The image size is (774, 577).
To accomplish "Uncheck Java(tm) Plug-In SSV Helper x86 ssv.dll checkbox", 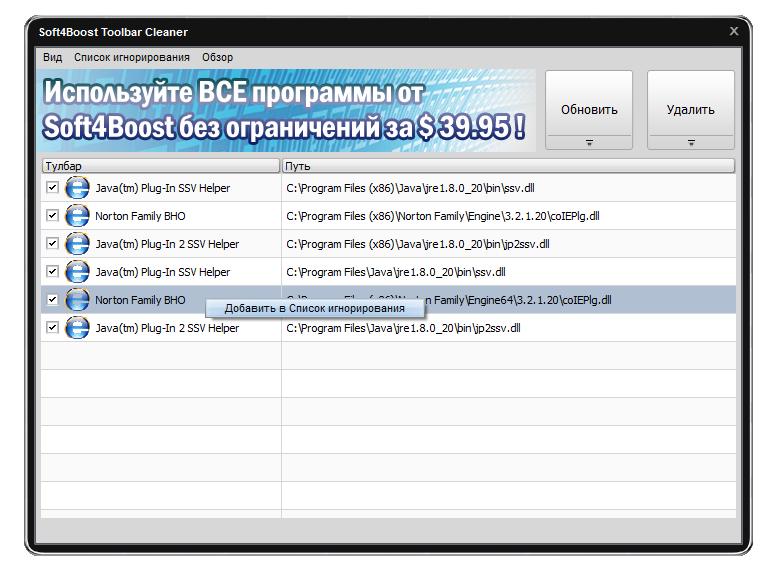I will 52,188.
